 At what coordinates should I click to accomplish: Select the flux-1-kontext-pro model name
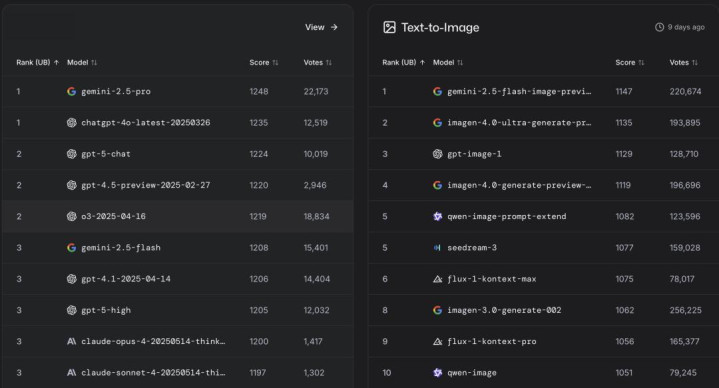tap(492, 341)
